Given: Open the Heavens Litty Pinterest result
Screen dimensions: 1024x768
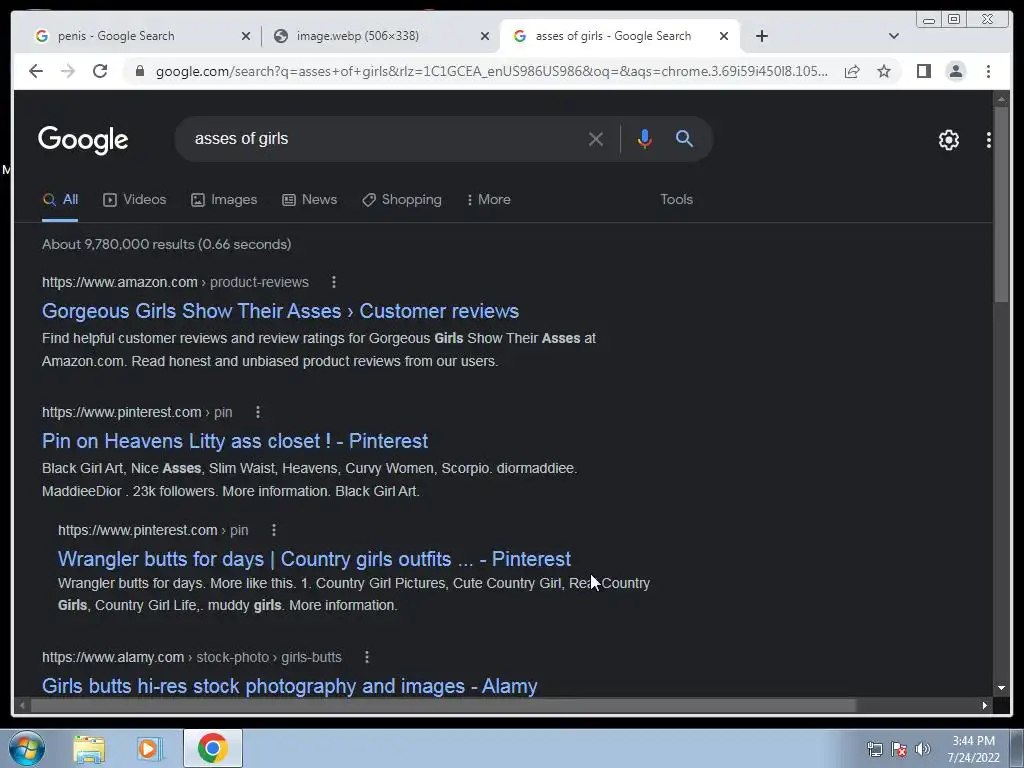Looking at the screenshot, I should tap(235, 441).
